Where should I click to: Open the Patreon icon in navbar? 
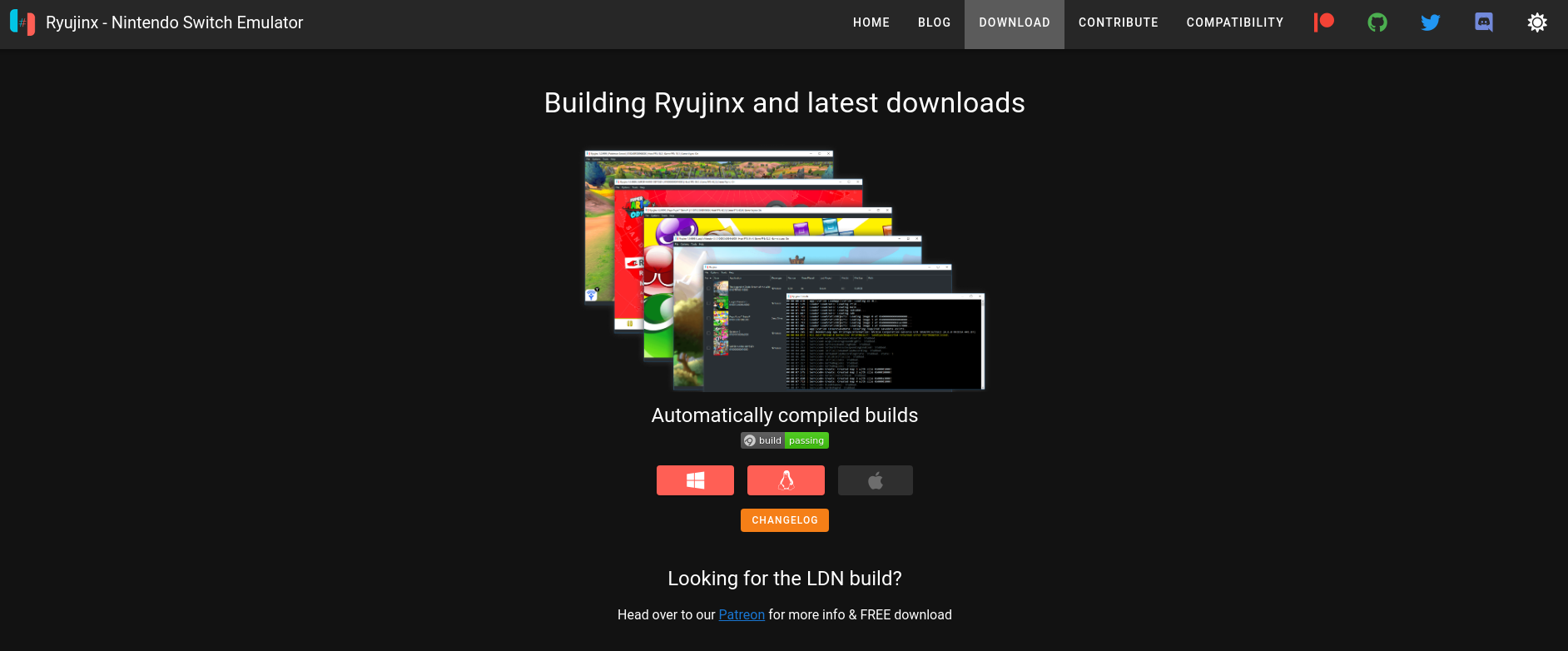pos(1324,22)
